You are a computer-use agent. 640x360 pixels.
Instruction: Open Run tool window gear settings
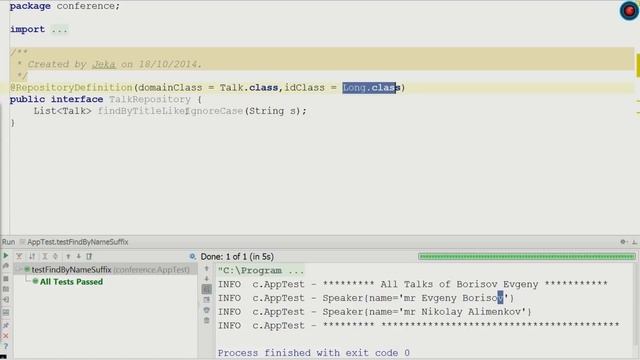click(623, 242)
